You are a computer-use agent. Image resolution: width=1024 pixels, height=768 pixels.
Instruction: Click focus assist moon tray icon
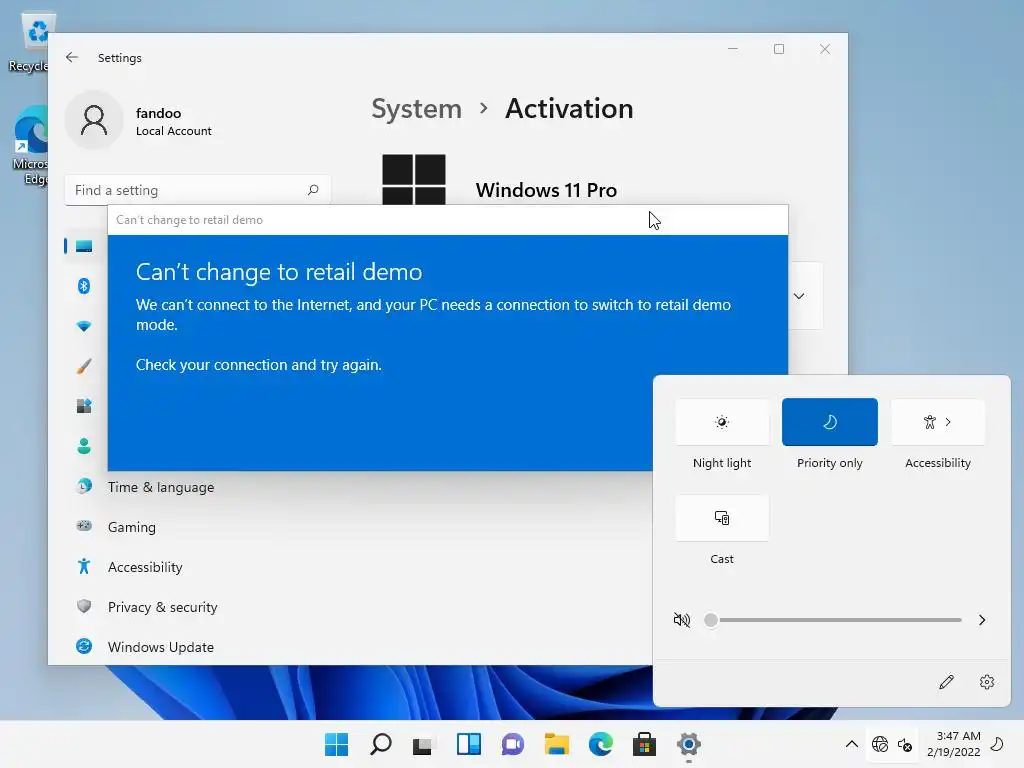pyautogui.click(x=997, y=743)
